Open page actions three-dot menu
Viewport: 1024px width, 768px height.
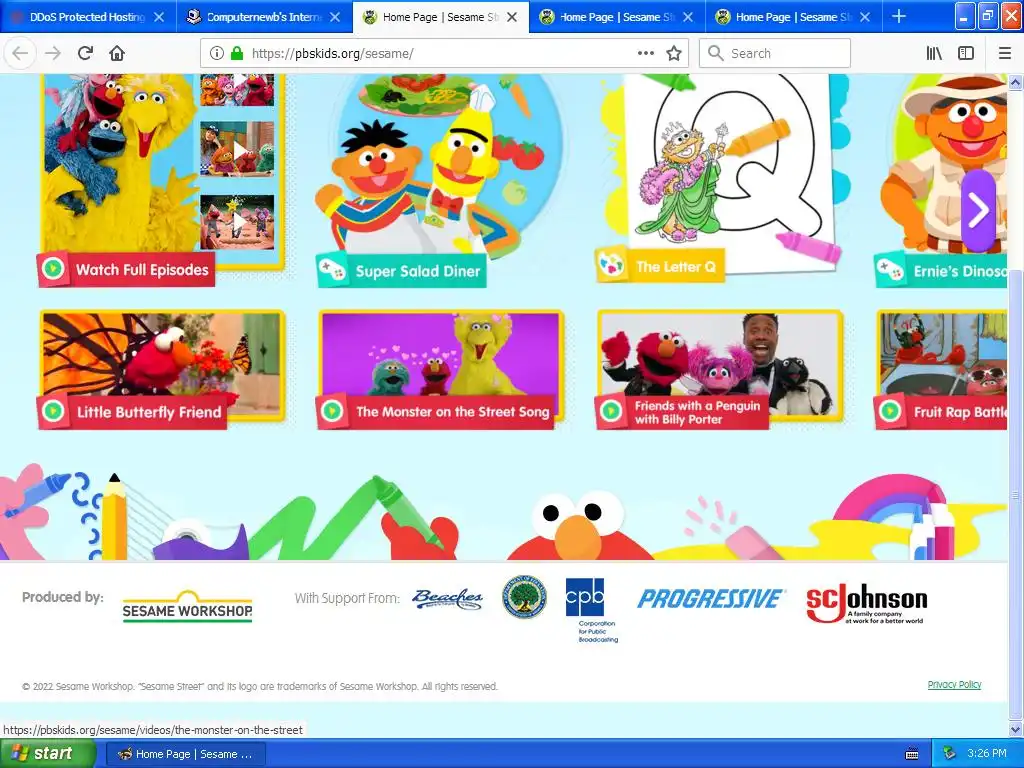645,53
